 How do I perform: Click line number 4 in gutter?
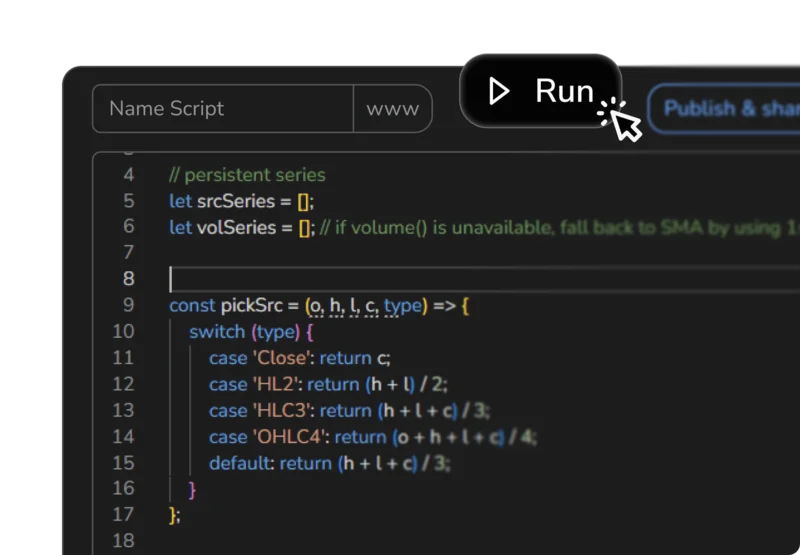tap(129, 175)
